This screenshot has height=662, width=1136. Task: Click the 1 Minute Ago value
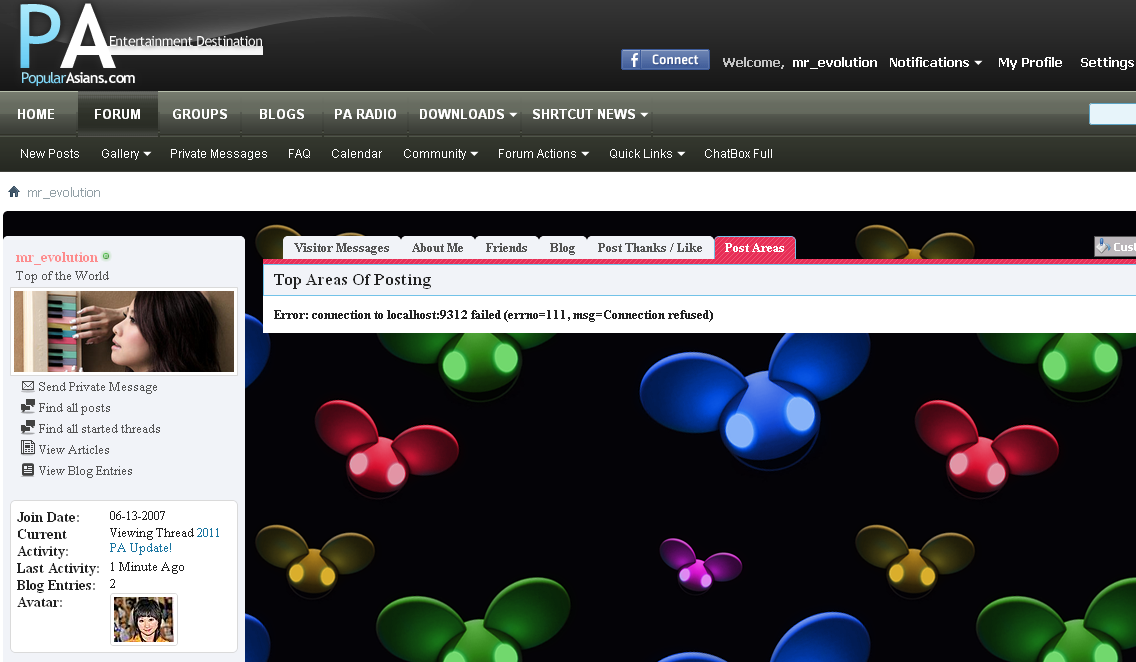[x=147, y=566]
